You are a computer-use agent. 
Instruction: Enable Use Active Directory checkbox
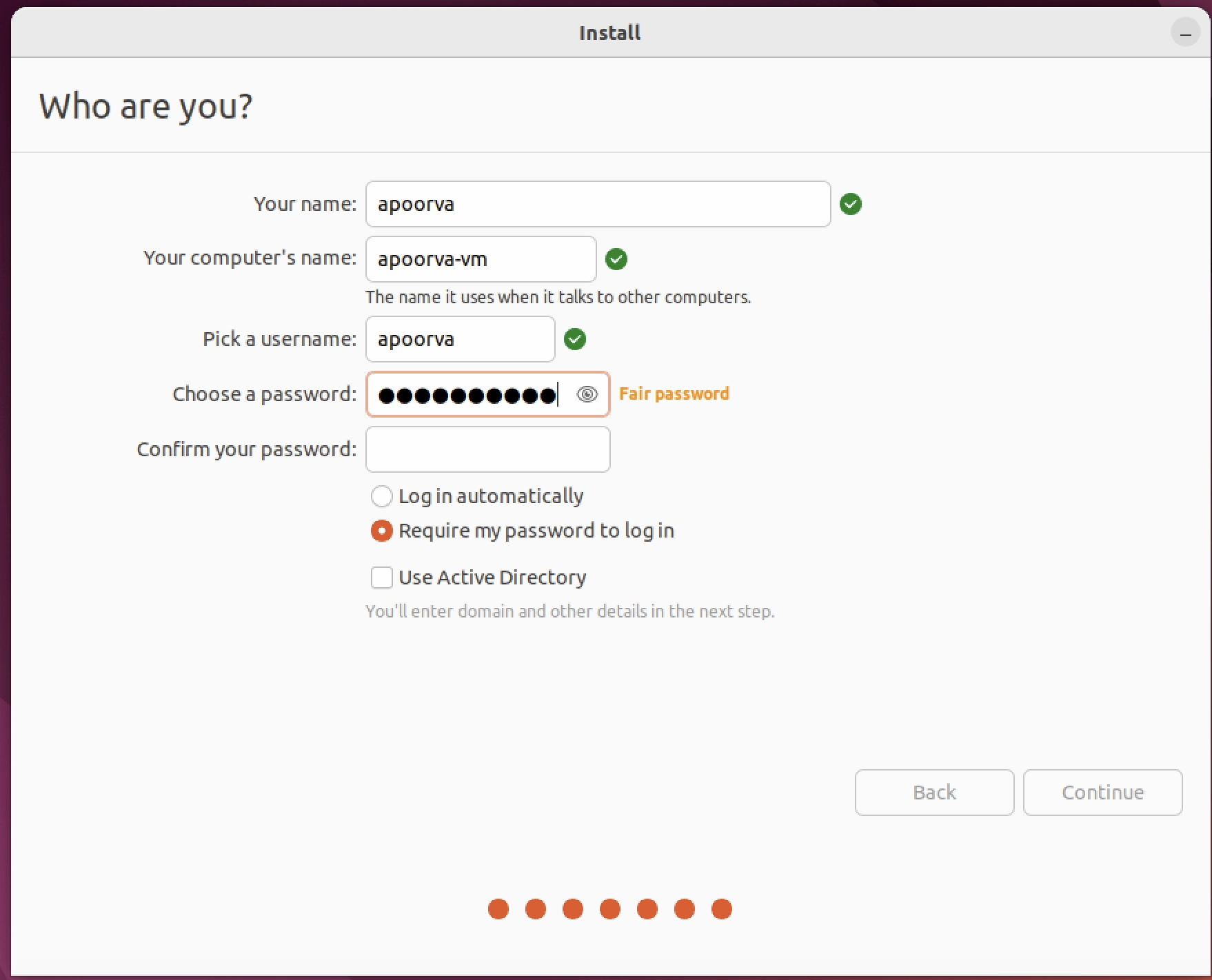tap(382, 578)
